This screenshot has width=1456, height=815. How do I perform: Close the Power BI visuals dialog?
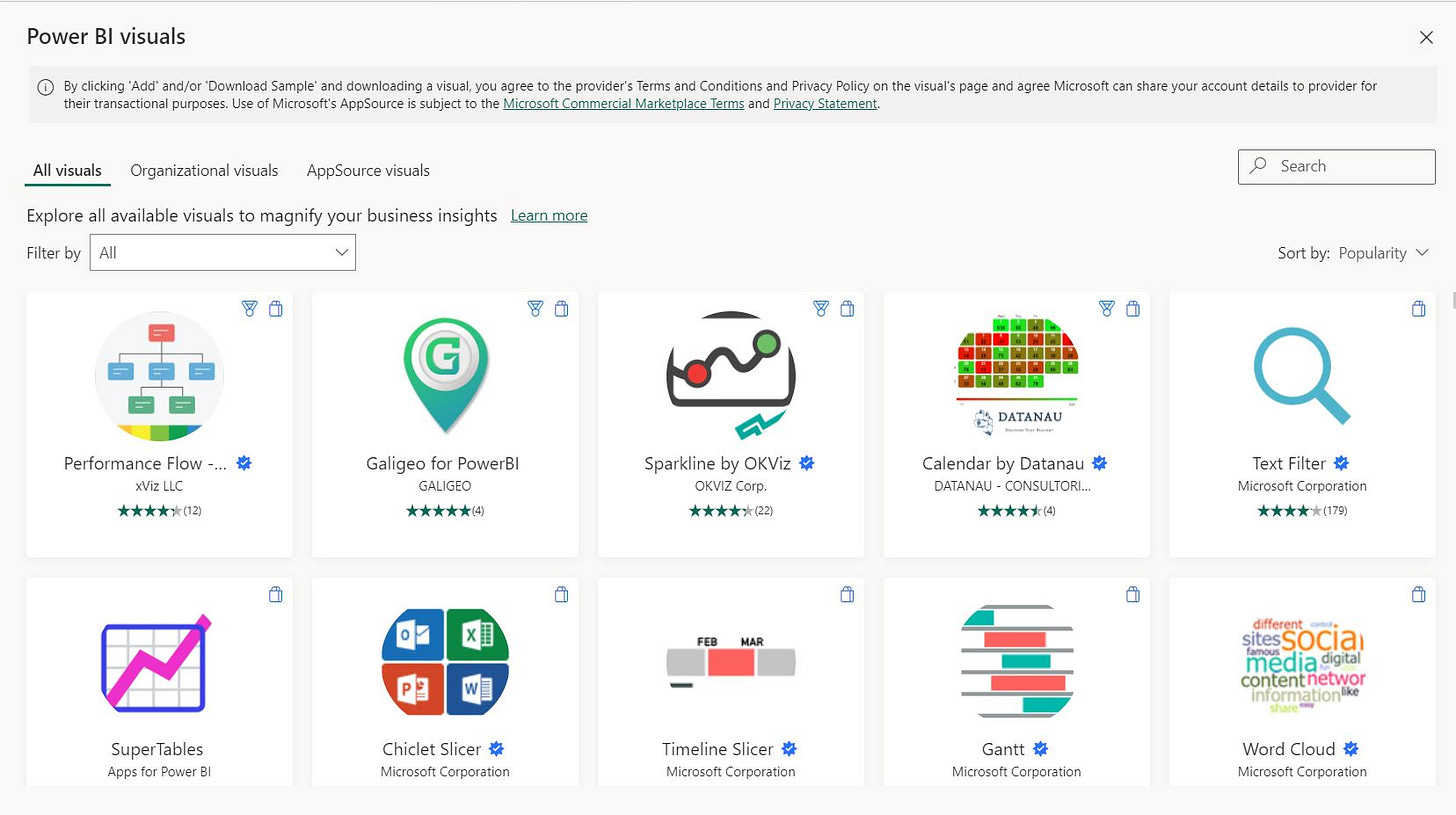click(x=1427, y=37)
